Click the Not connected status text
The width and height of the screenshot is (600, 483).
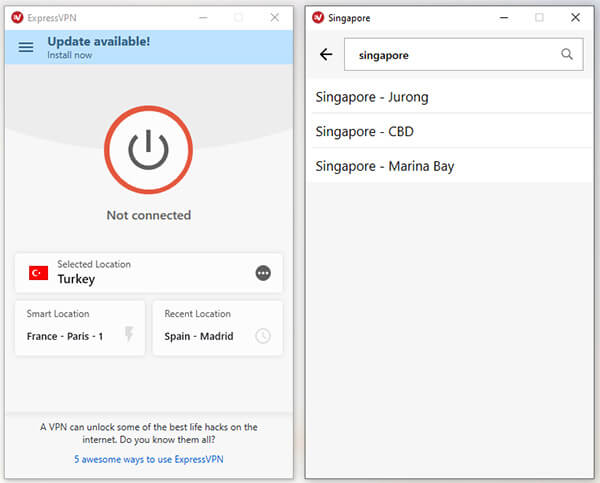(x=148, y=215)
